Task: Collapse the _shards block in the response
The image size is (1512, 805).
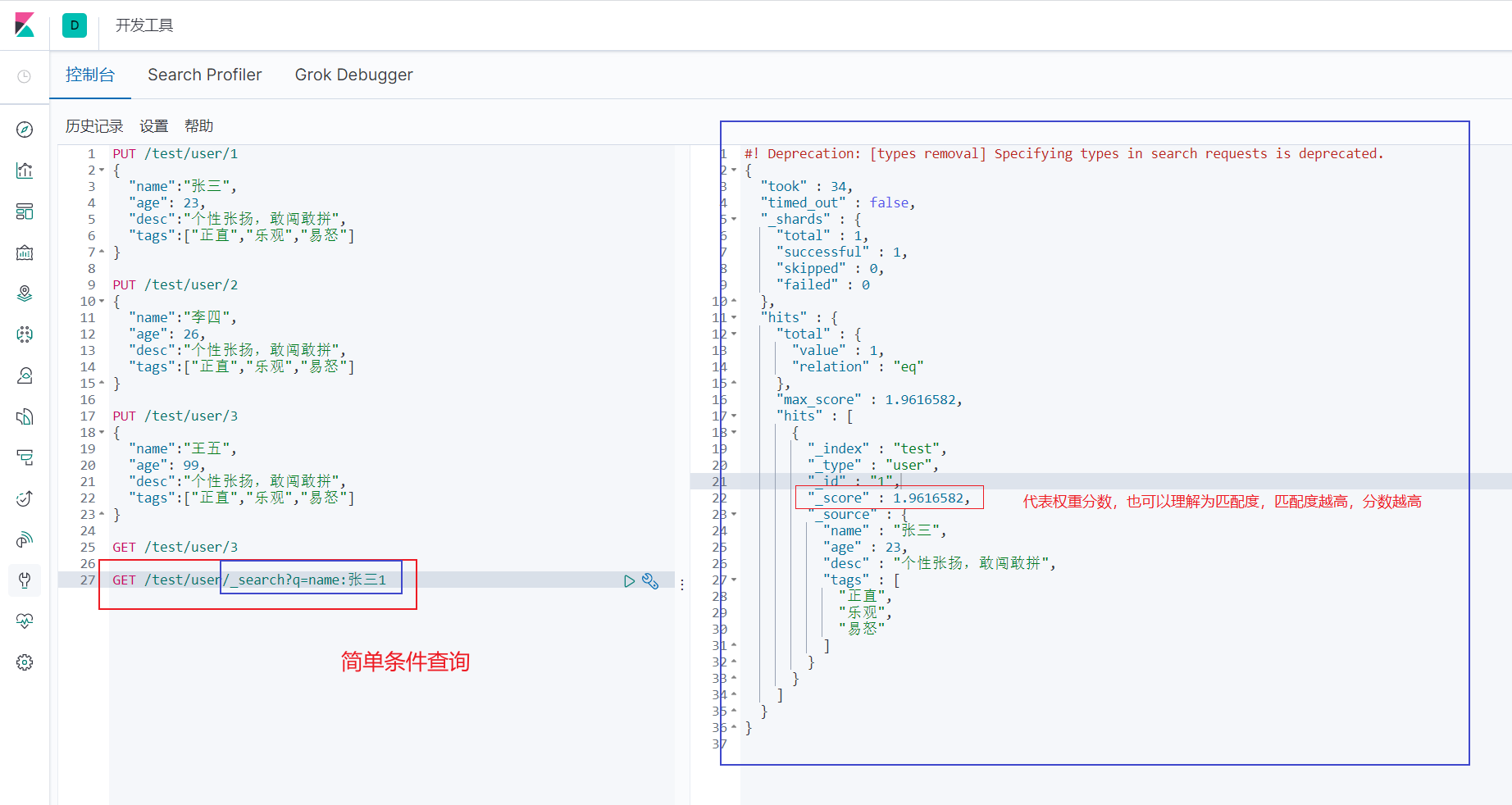Action: click(732, 219)
